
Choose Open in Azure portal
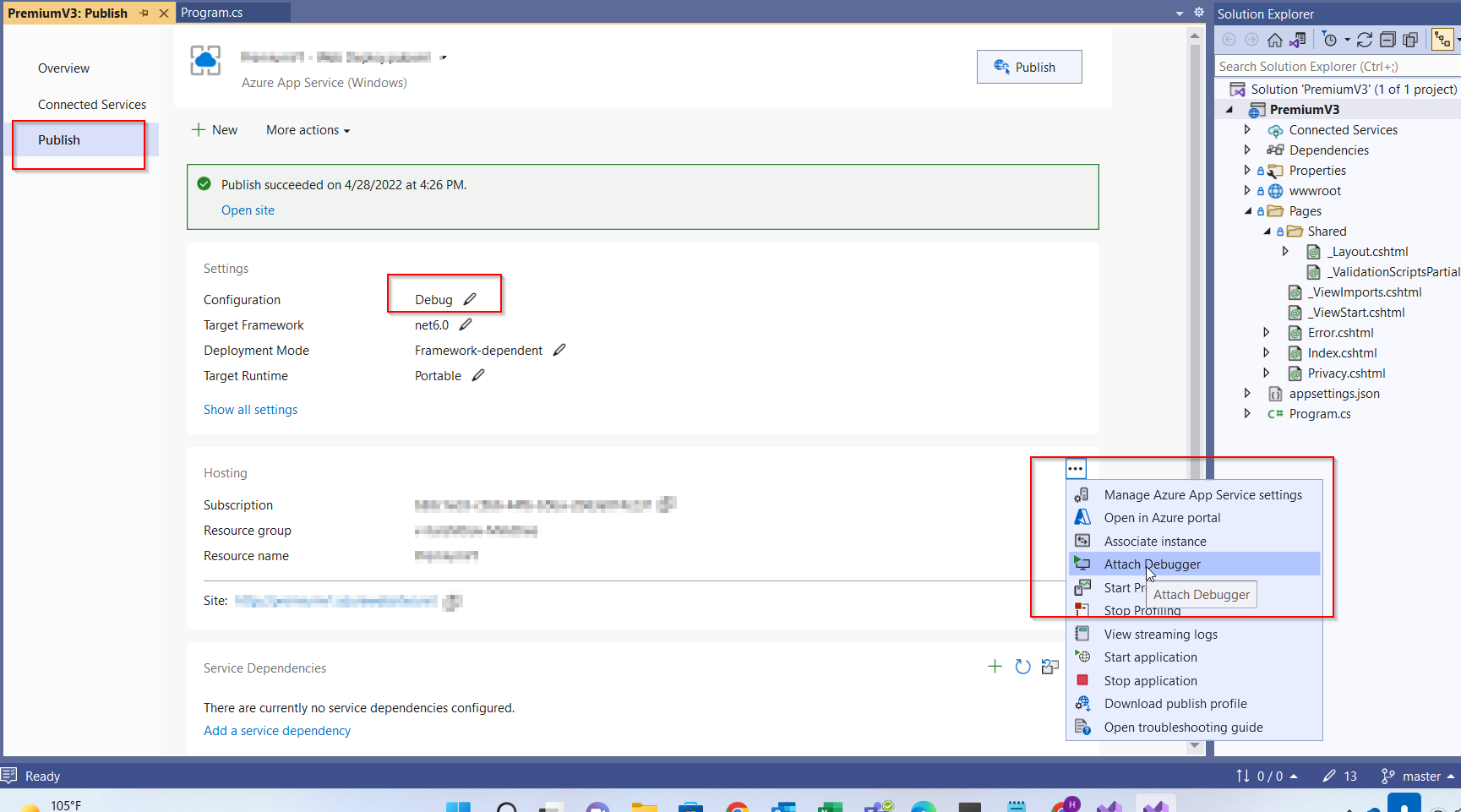tap(1194, 518)
